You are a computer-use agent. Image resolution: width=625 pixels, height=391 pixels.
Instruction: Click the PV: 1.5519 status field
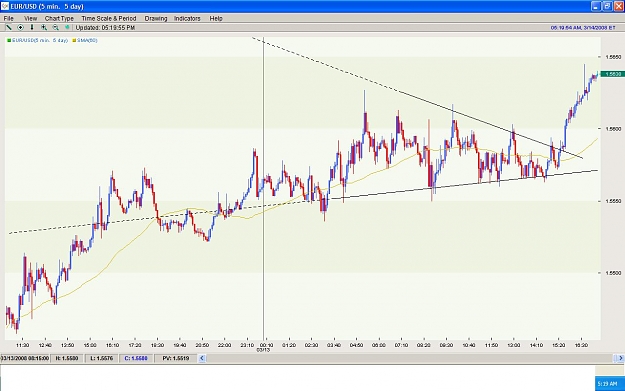175,358
